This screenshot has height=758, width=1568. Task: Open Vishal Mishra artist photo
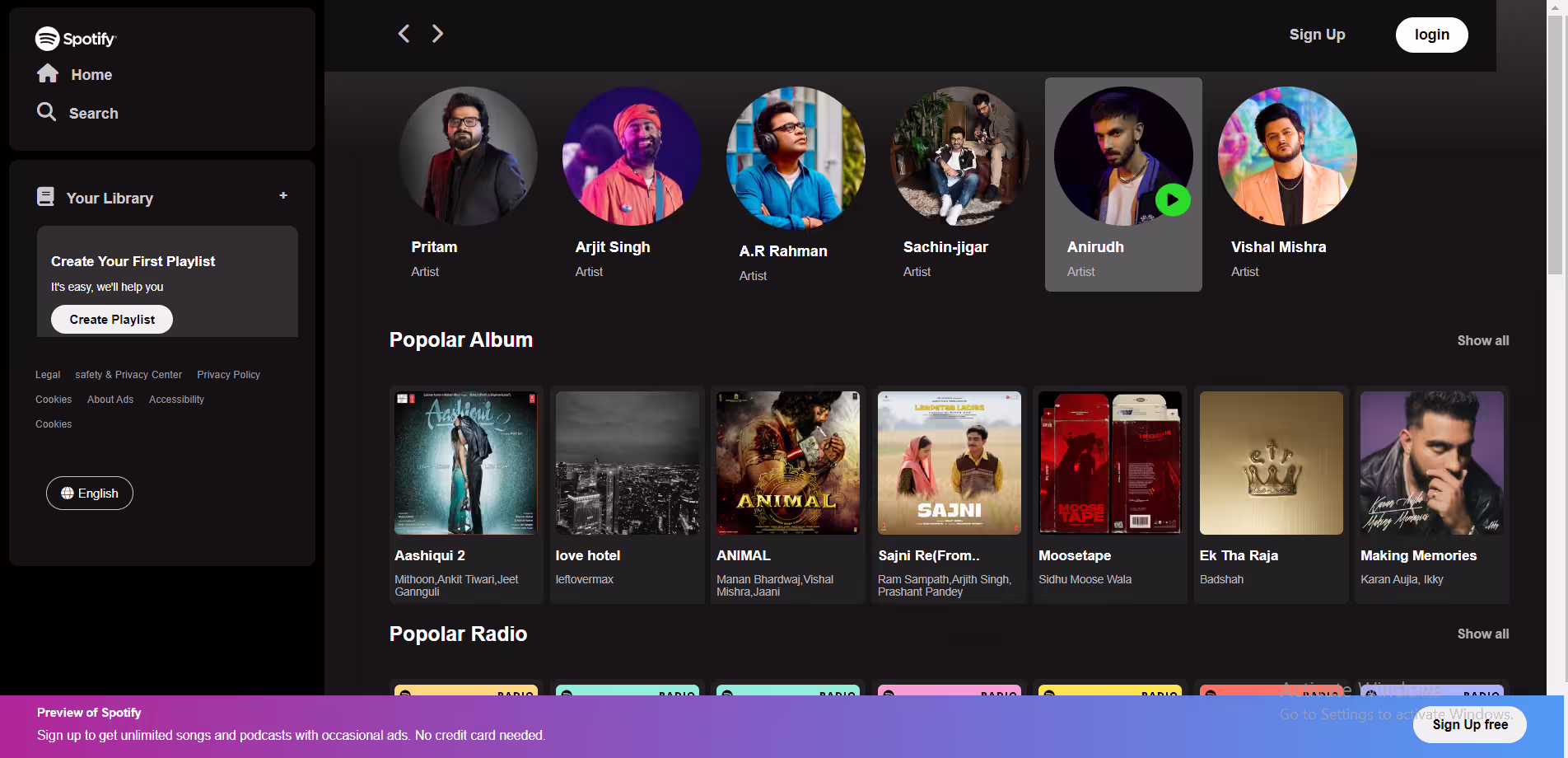click(x=1287, y=156)
